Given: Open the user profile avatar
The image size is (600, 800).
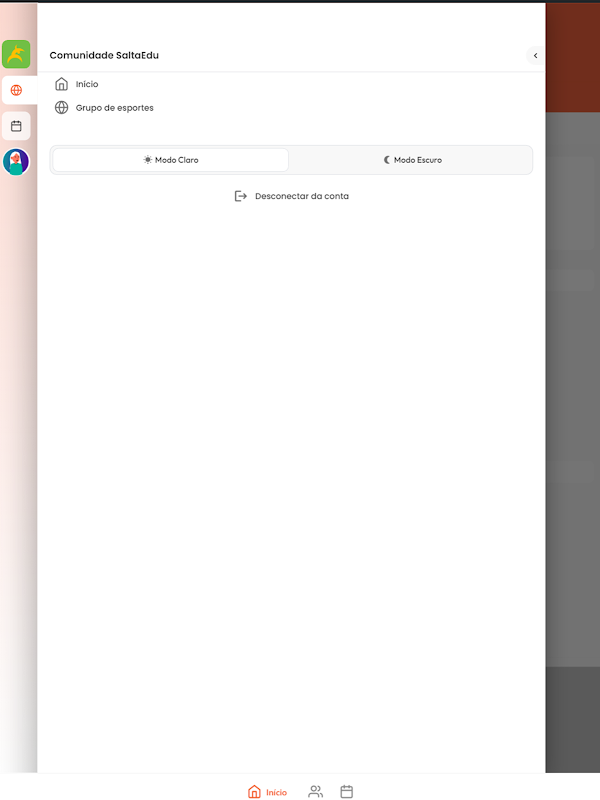Looking at the screenshot, I should point(16,162).
